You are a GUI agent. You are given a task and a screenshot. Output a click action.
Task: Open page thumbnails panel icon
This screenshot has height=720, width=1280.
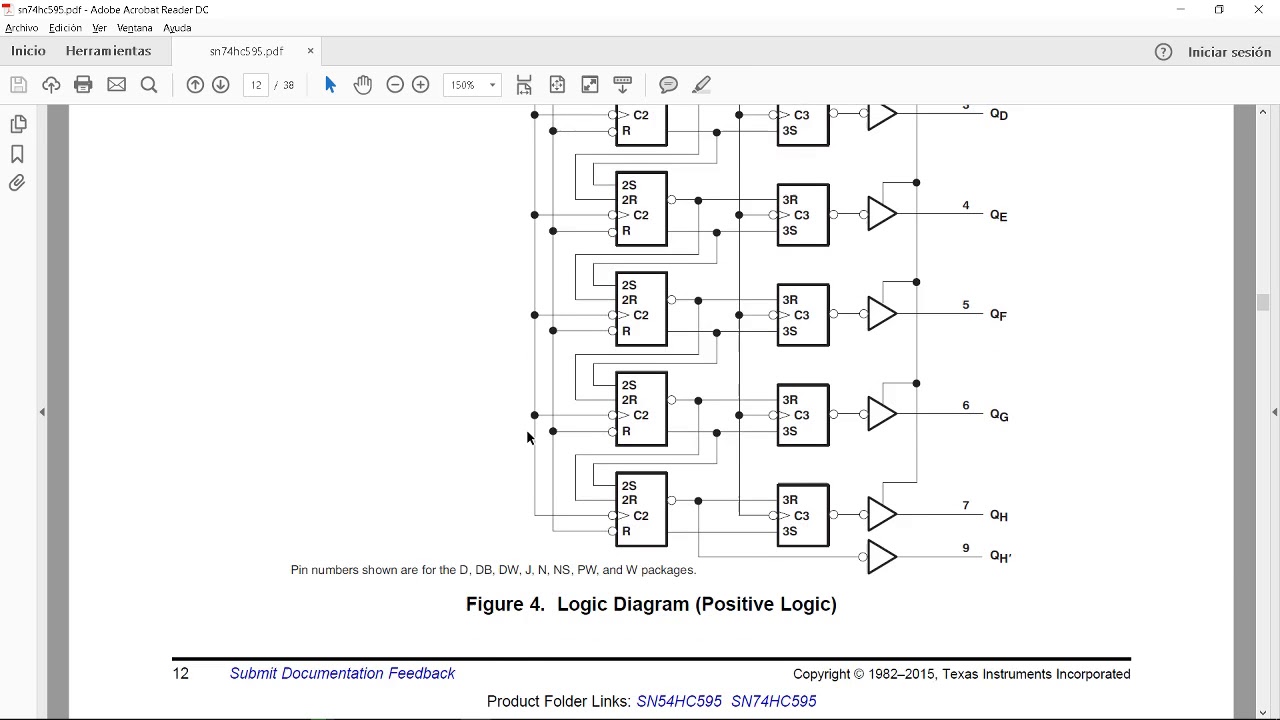click(x=18, y=124)
